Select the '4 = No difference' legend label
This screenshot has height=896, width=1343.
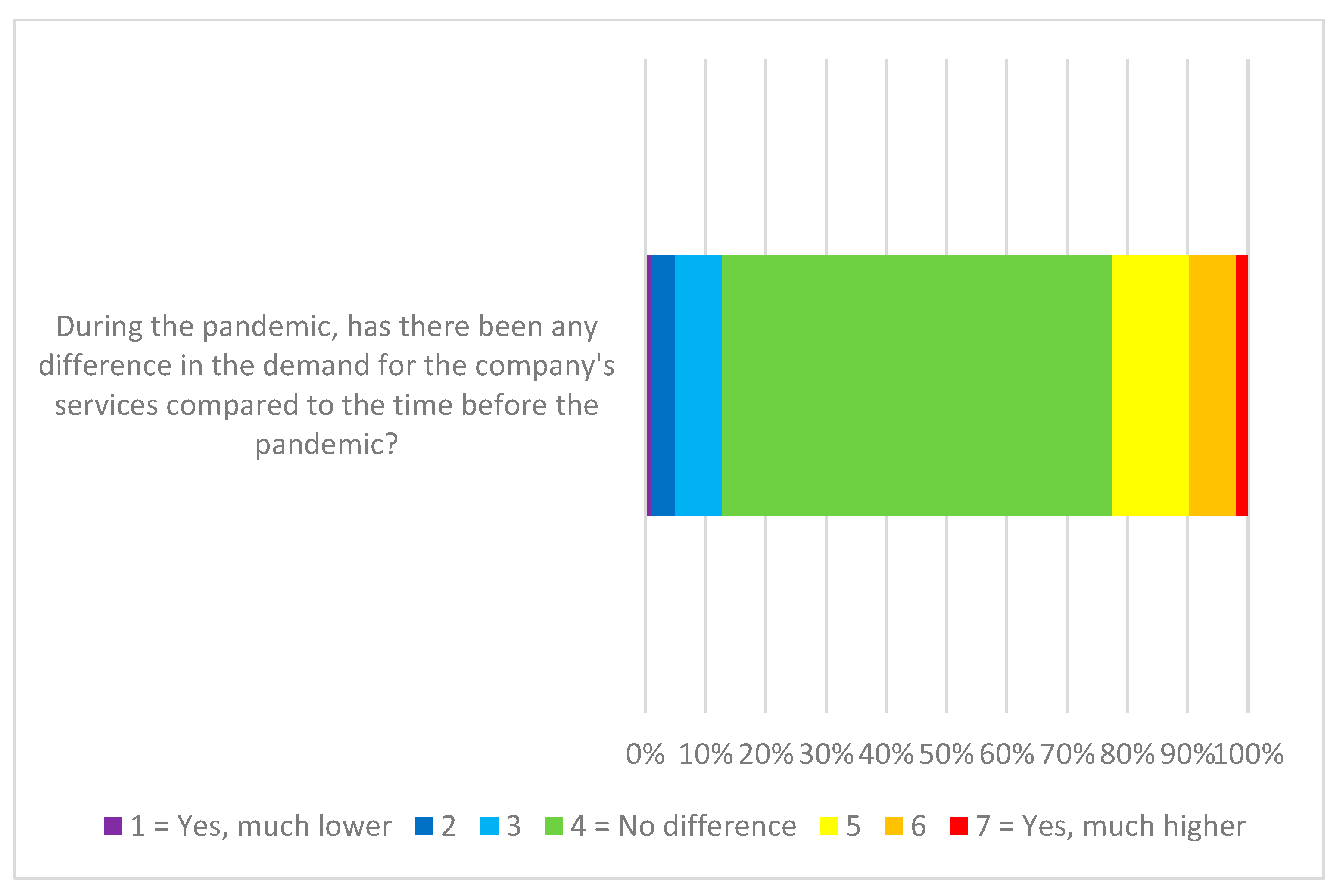pyautogui.click(x=683, y=826)
